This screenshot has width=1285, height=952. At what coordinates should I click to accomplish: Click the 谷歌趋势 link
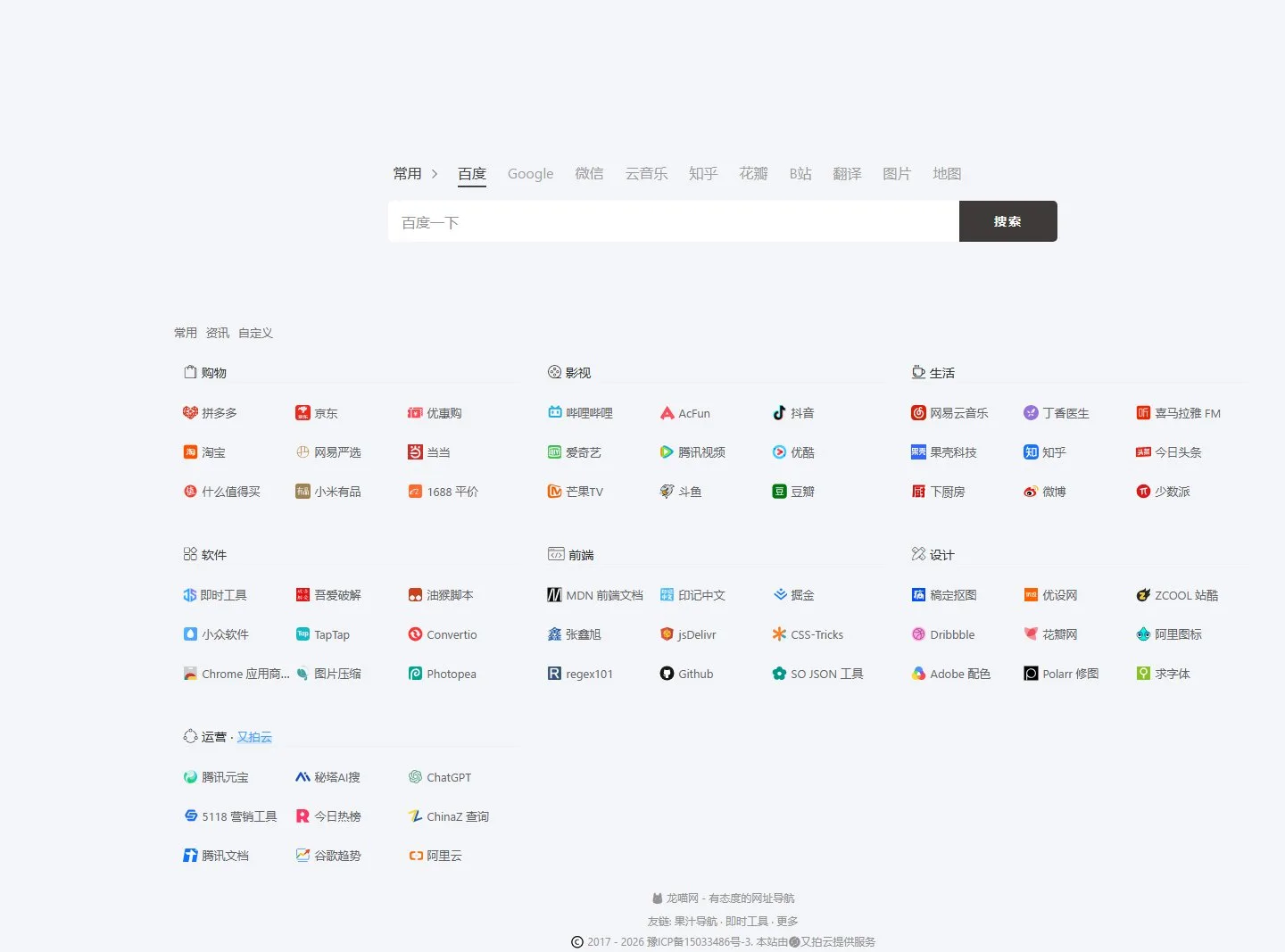tap(328, 856)
